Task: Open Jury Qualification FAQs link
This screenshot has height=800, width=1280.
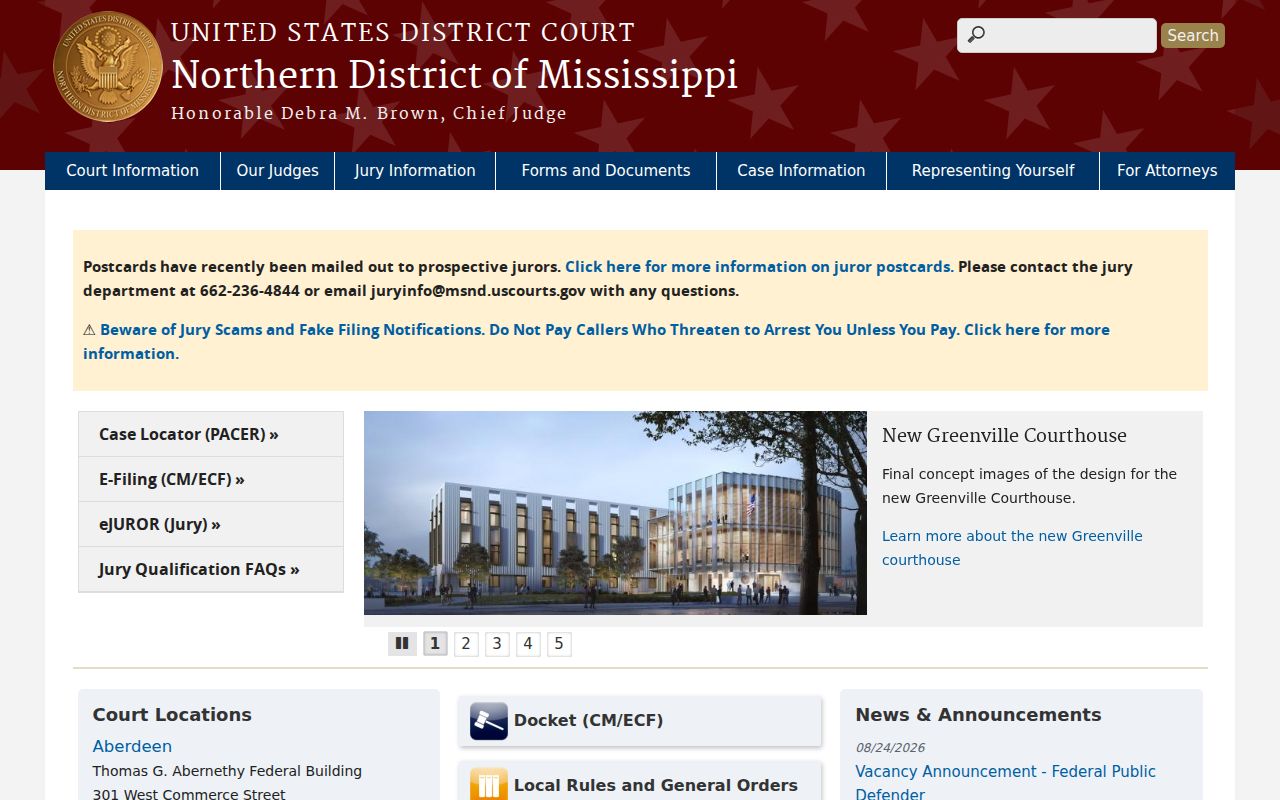Action: [x=211, y=569]
